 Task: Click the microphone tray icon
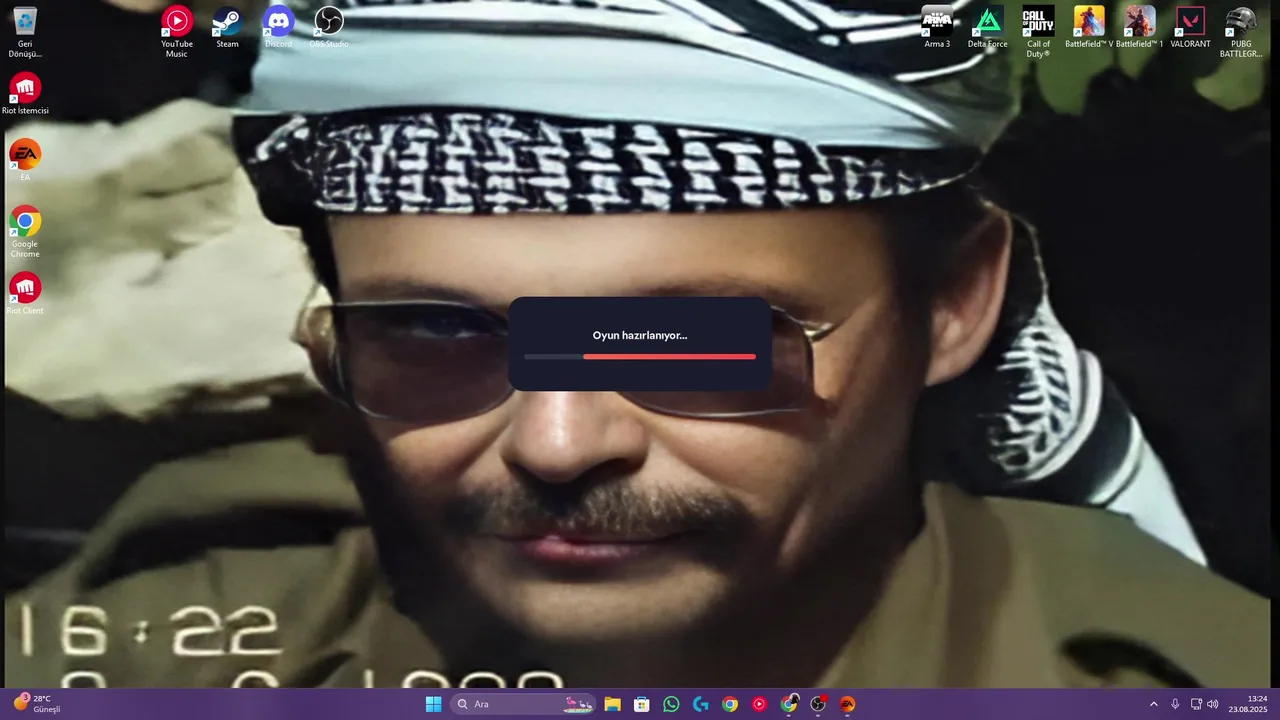click(1175, 704)
